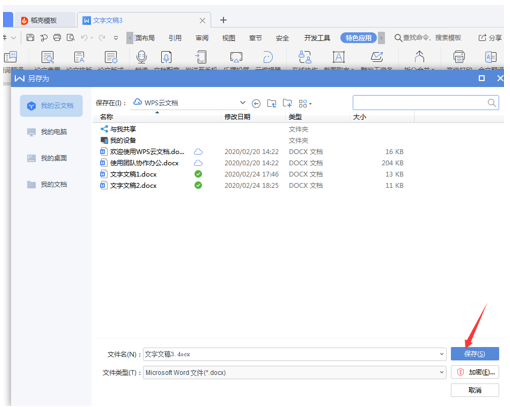510x407 pixels.
Task: Click the online collaboration people icon in ribbon
Action: point(305,57)
